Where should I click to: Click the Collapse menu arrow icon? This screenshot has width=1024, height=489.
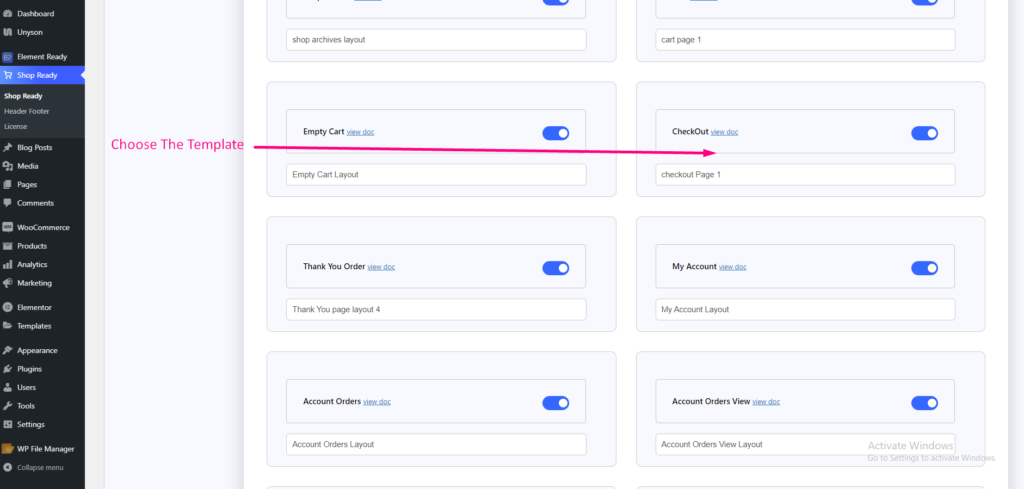8,467
